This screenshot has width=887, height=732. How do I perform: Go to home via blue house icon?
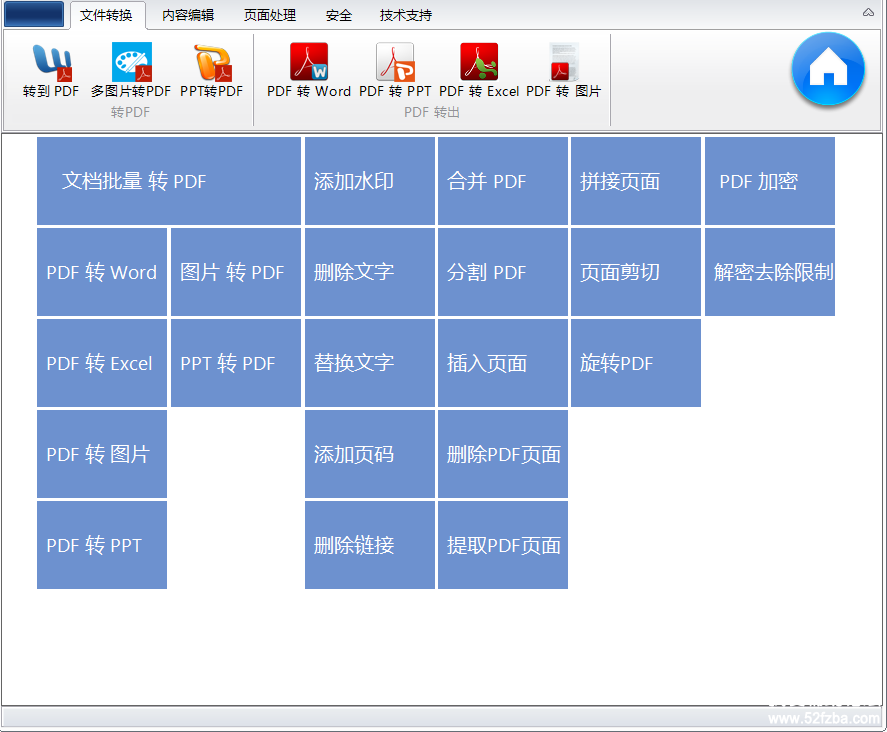[x=828, y=69]
